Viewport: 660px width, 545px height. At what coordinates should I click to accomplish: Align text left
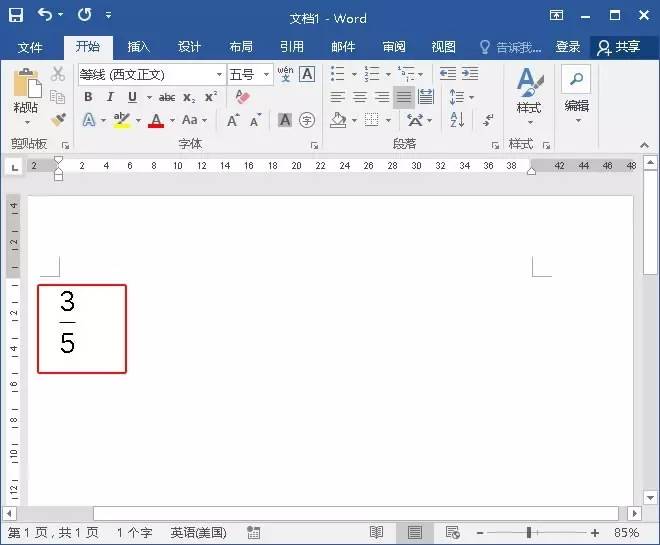338,97
